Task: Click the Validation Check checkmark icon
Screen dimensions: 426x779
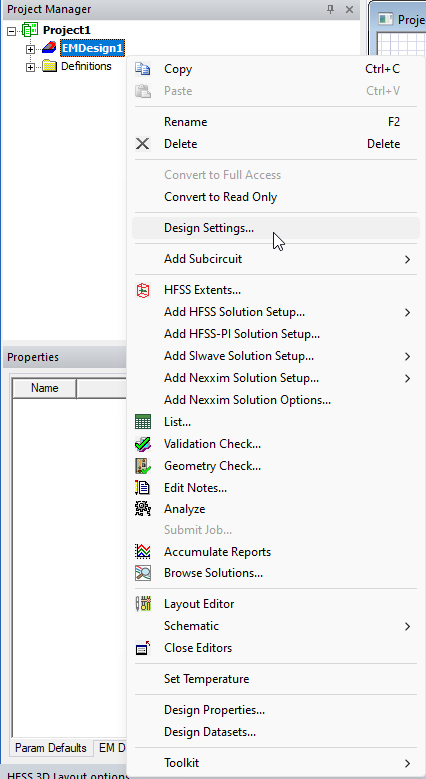Action: 143,444
